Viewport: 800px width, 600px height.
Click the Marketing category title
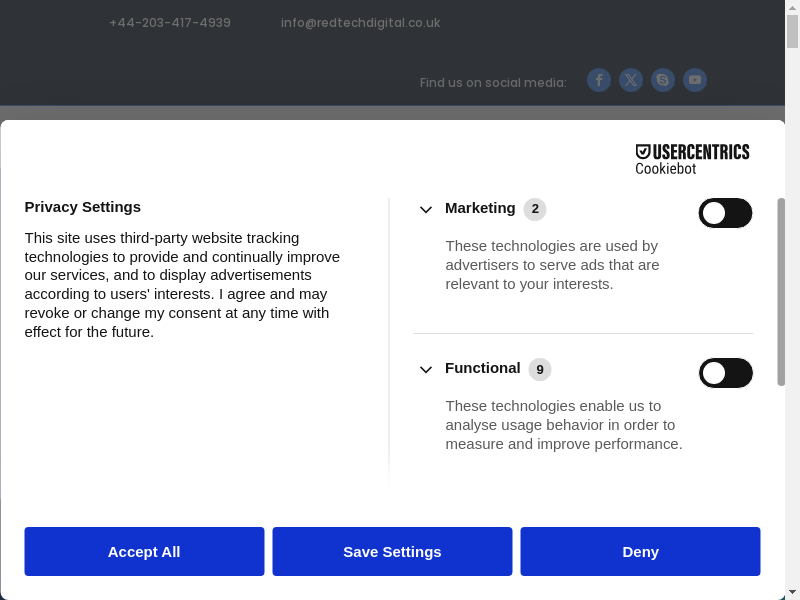click(480, 208)
